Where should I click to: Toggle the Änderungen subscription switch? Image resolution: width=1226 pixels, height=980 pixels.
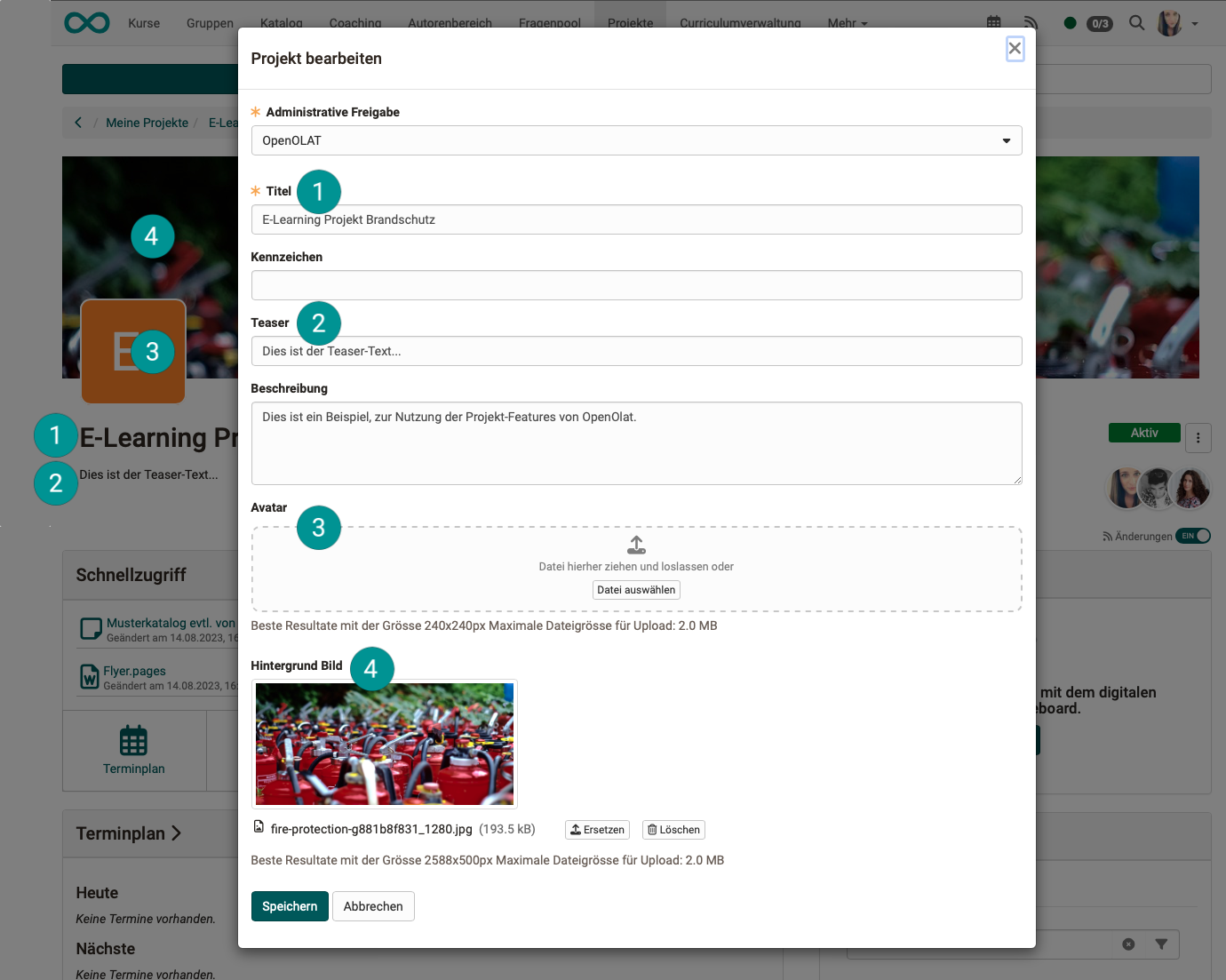[x=1193, y=536]
